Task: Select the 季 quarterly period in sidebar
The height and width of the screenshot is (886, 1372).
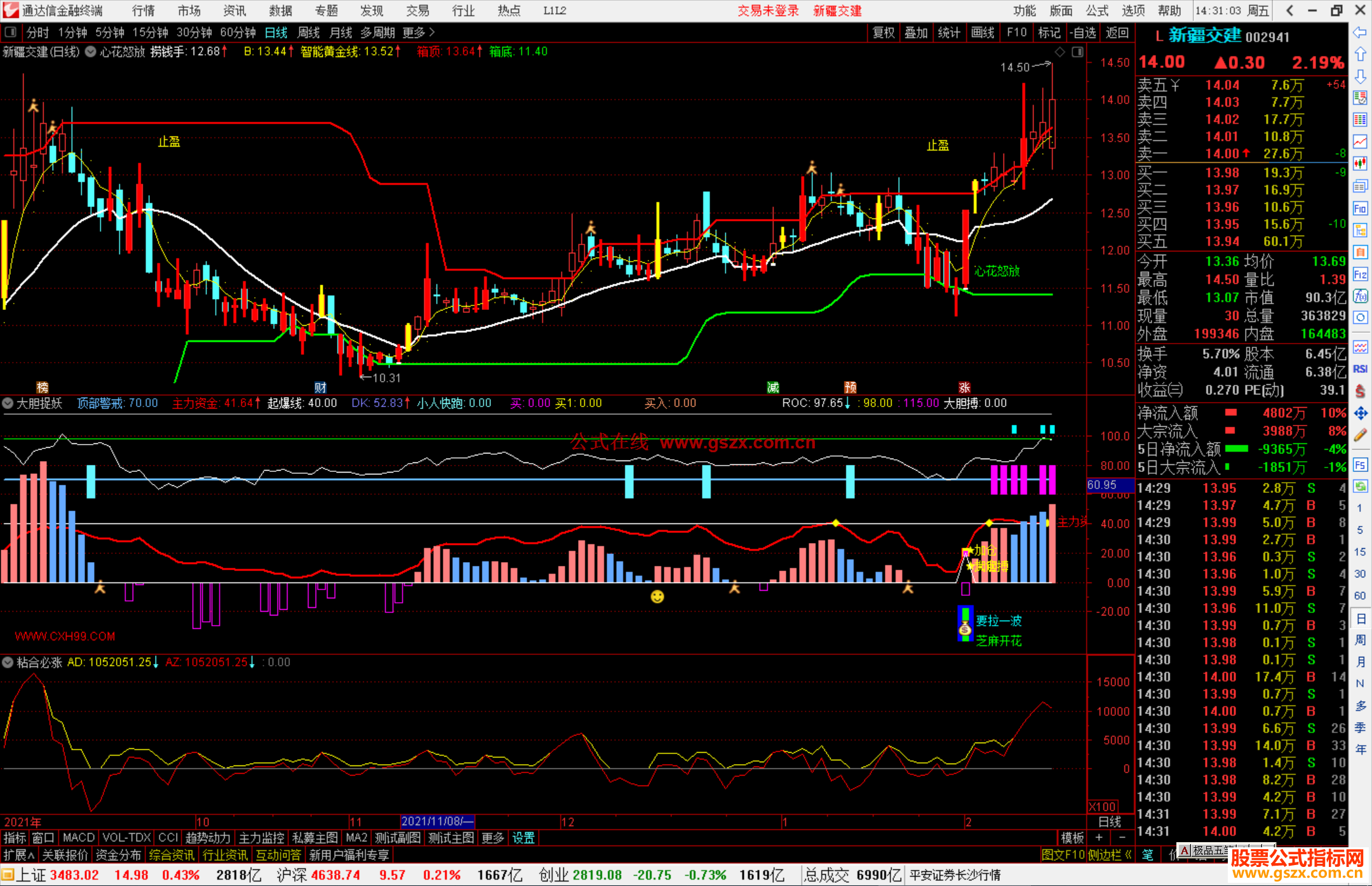Action: pyautogui.click(x=1360, y=727)
